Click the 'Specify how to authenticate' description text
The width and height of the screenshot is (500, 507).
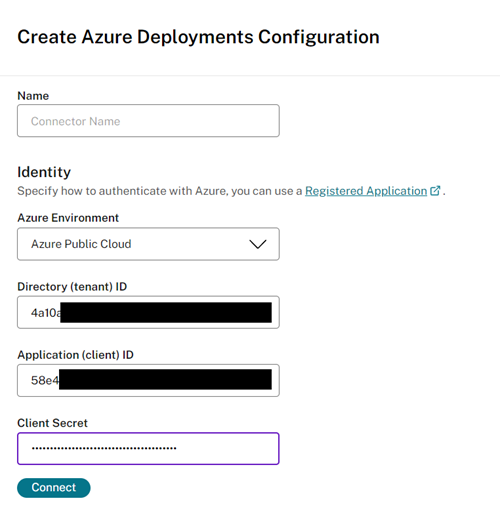pos(160,191)
